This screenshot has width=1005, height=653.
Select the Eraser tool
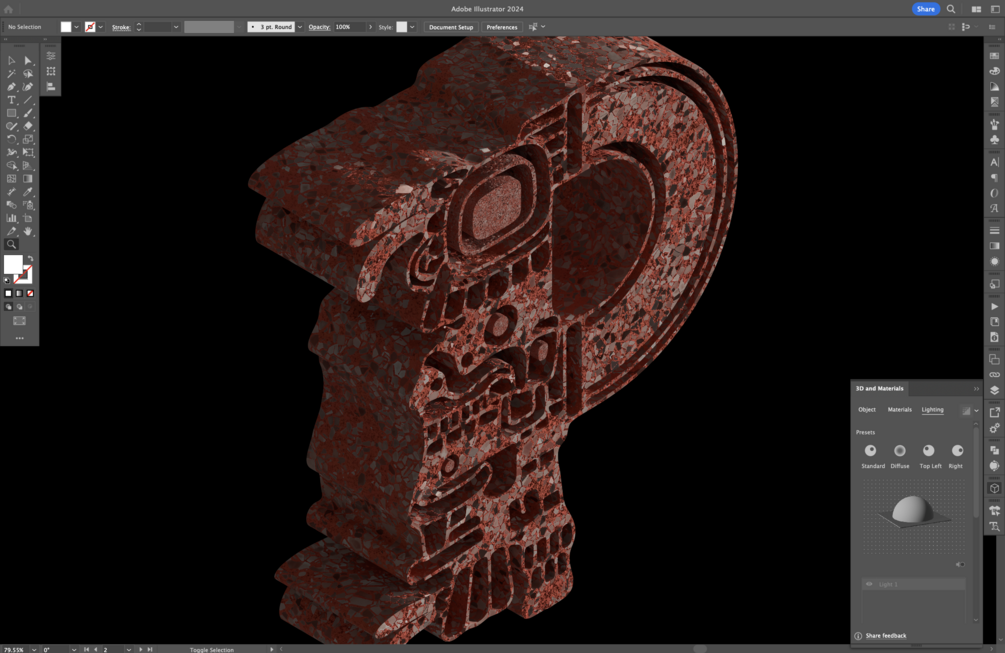coord(28,126)
